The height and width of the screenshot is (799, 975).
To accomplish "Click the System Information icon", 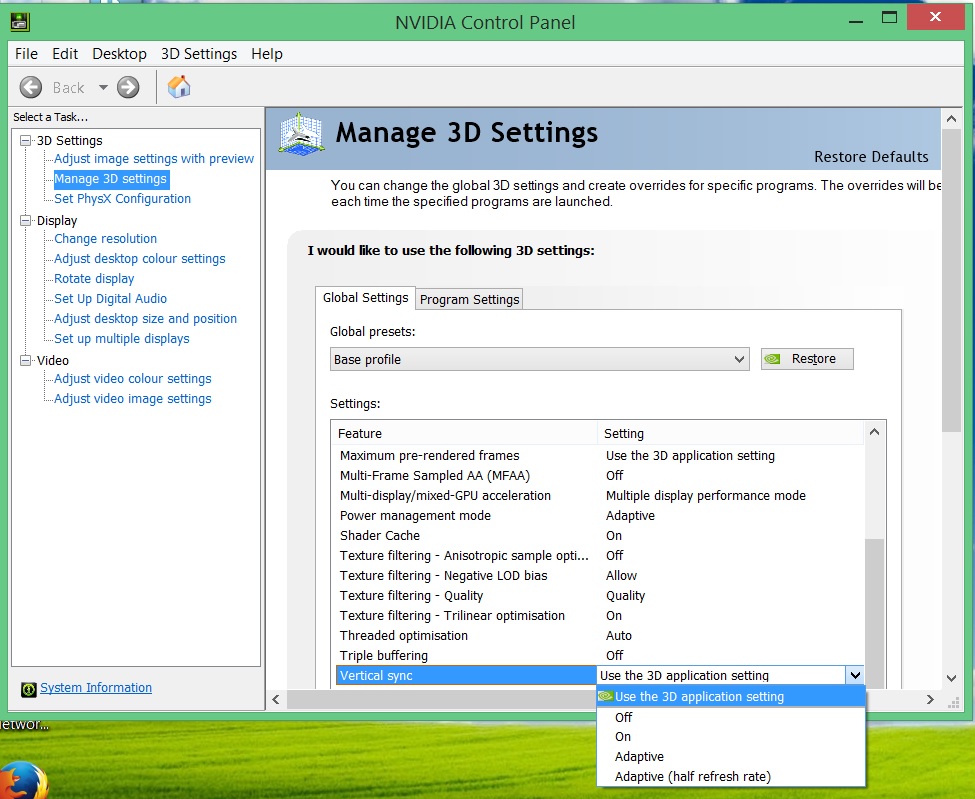I will click(x=29, y=689).
